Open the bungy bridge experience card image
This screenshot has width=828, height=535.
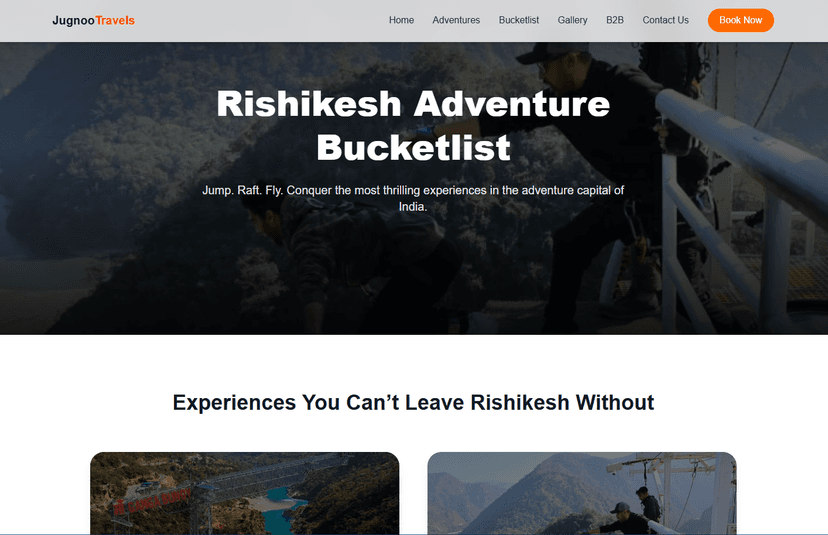click(244, 493)
